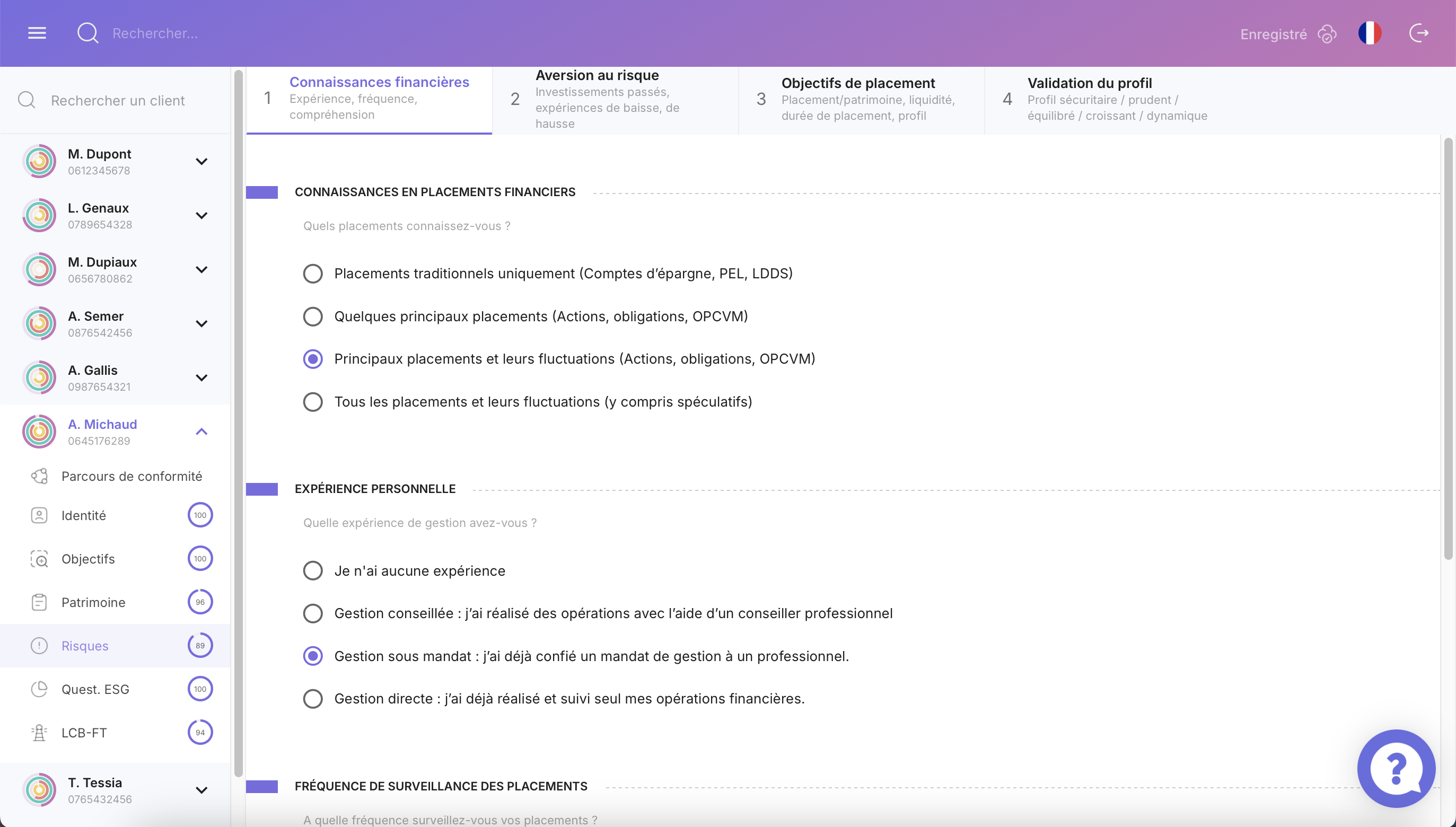
Task: Click the Quest. ESG pie chart icon
Action: point(39,689)
